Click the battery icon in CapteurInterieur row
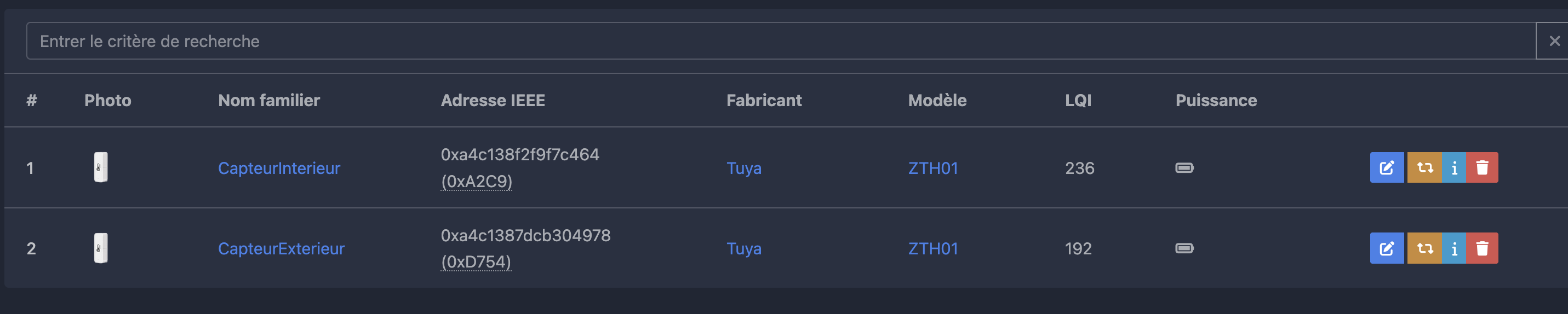Screen dimensions: 1568x314 tap(1184, 167)
